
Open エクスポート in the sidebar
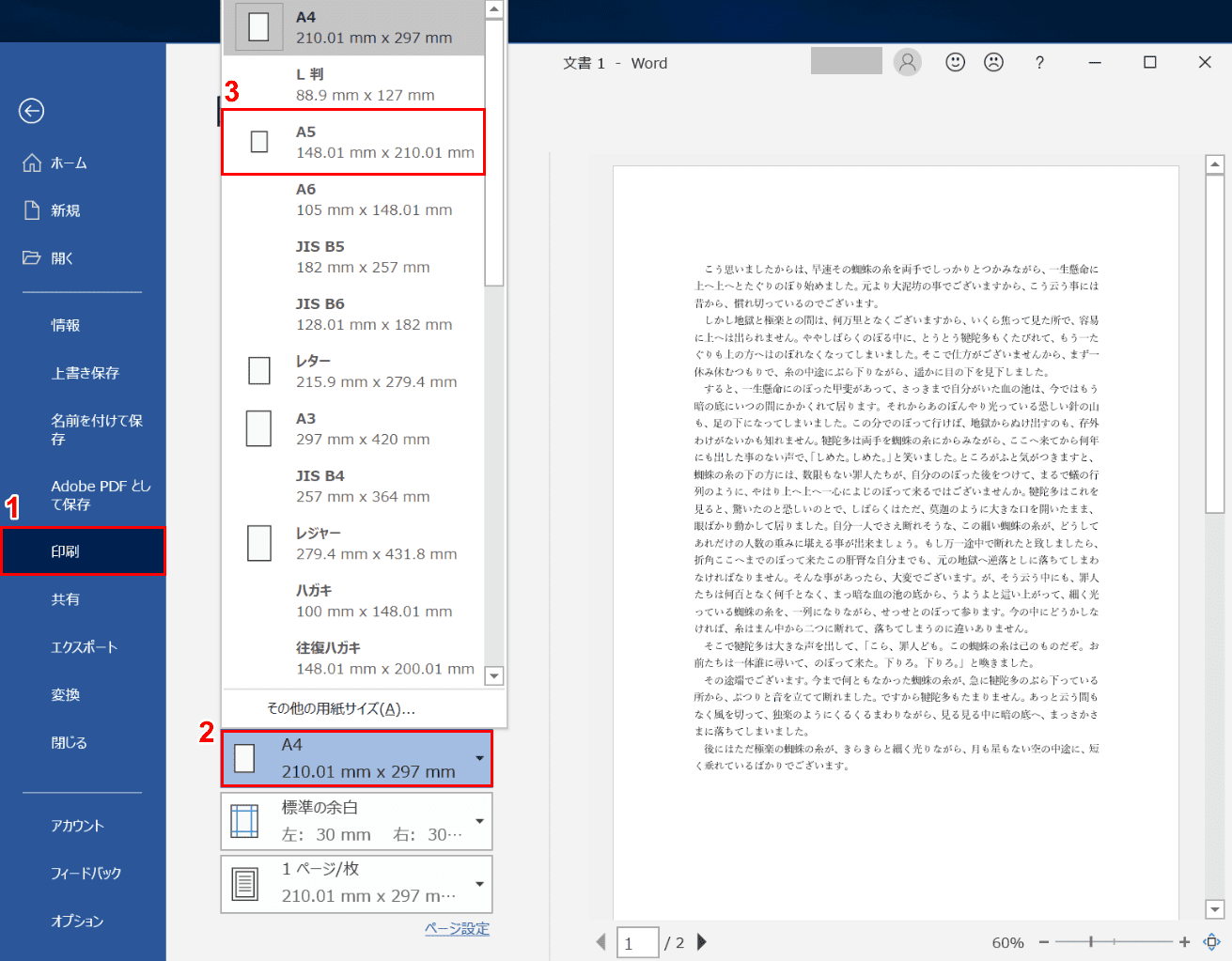pyautogui.click(x=83, y=647)
